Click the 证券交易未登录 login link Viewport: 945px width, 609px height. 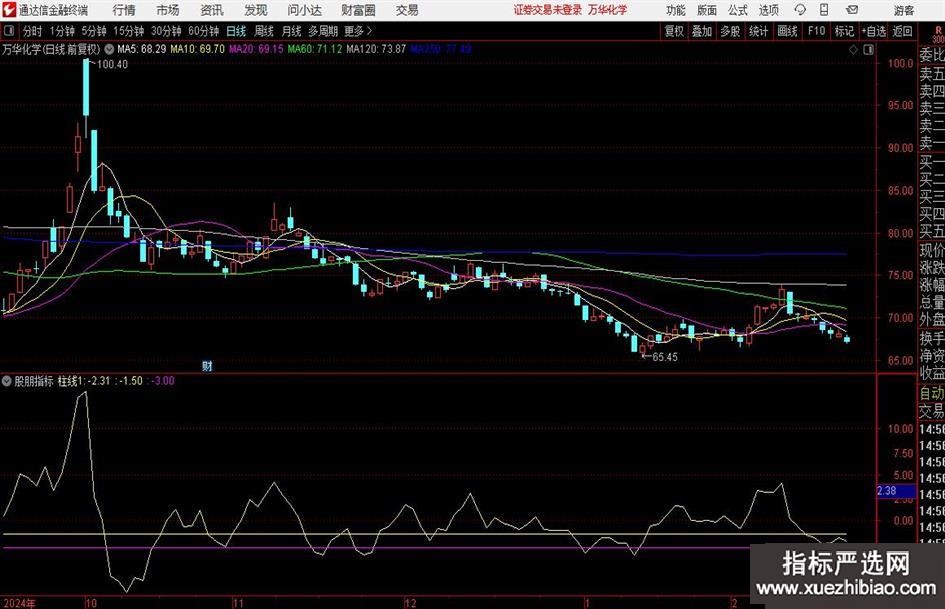pyautogui.click(x=548, y=10)
